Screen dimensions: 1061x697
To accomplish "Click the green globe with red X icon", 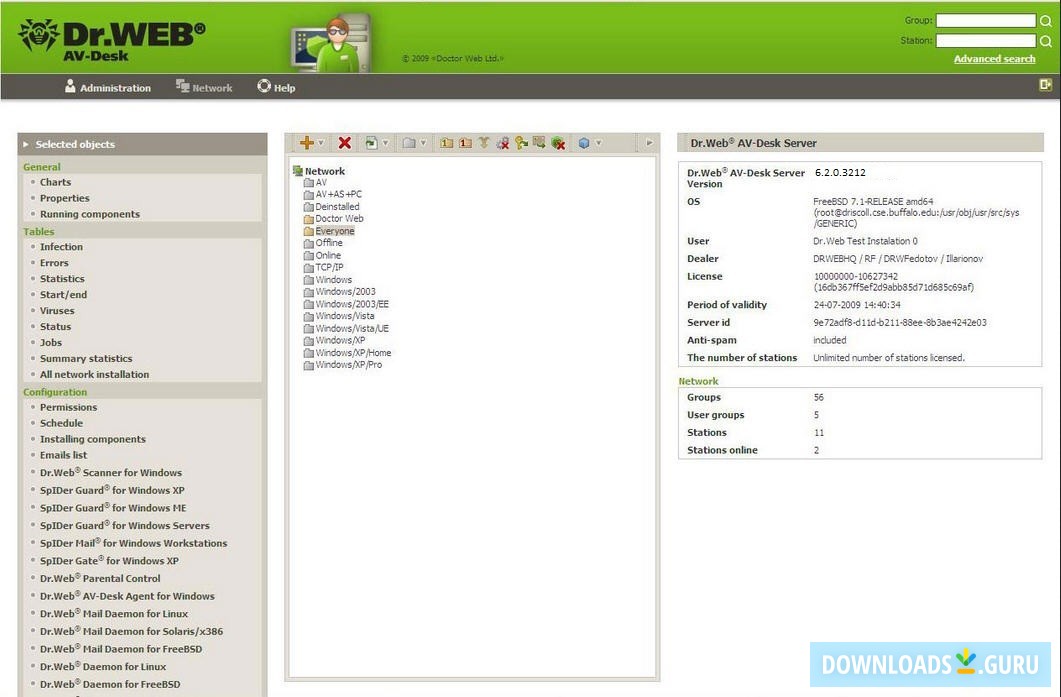I will click(558, 143).
